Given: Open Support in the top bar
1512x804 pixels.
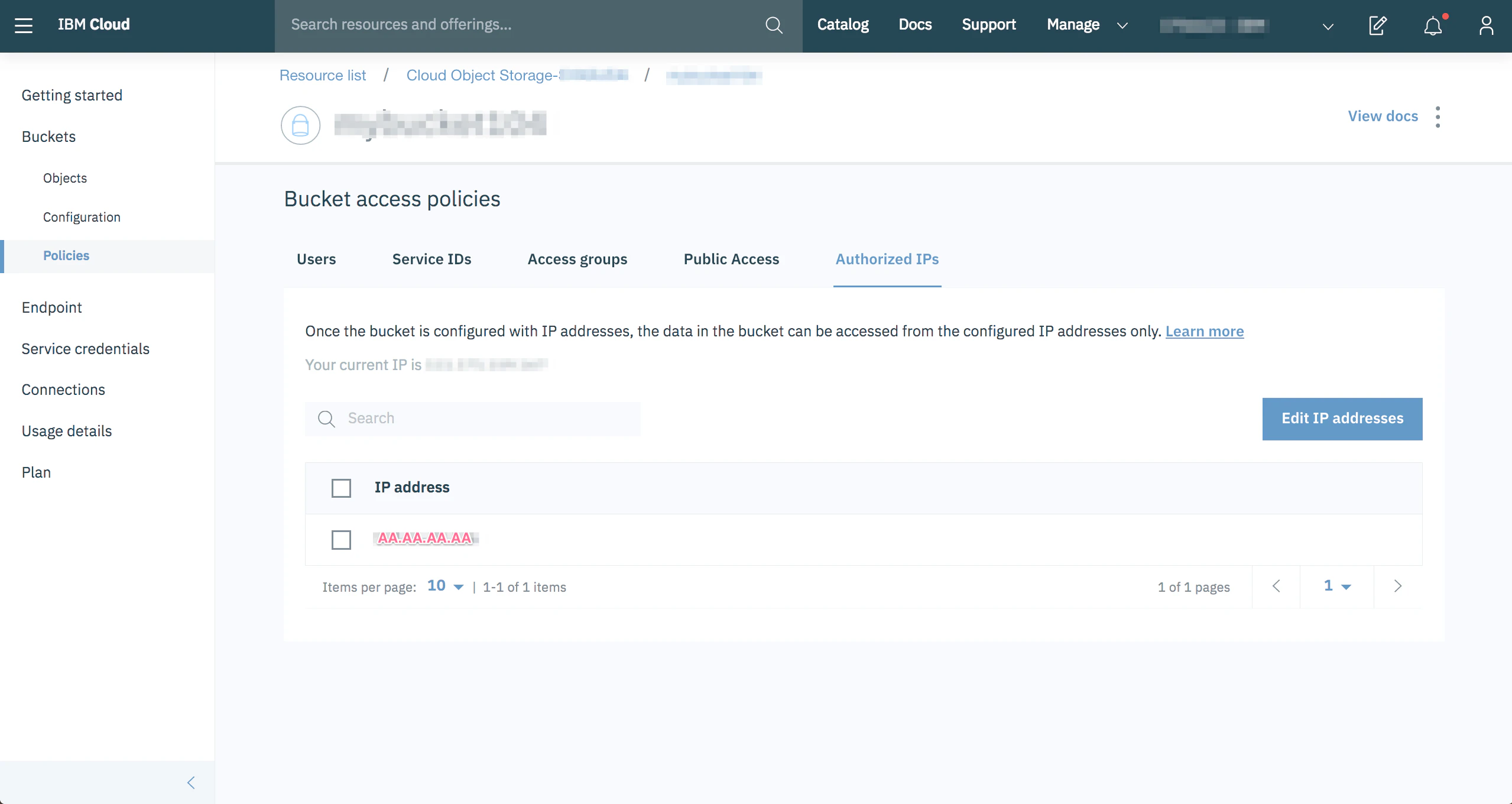Looking at the screenshot, I should tap(989, 25).
